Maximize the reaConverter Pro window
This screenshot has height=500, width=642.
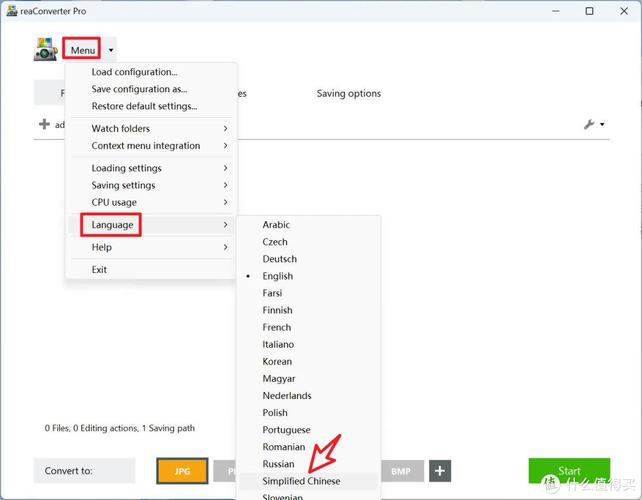(x=589, y=11)
